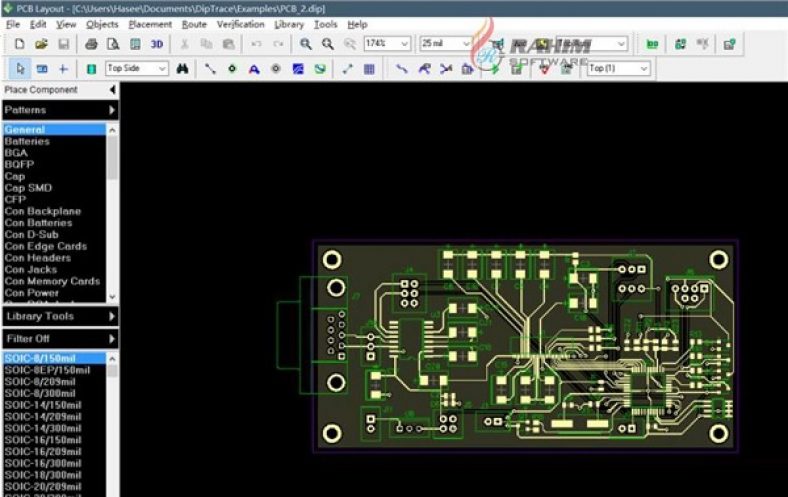Viewport: 788px width, 497px height.
Task: Select the Con Memory Cards library
Action: tap(54, 281)
